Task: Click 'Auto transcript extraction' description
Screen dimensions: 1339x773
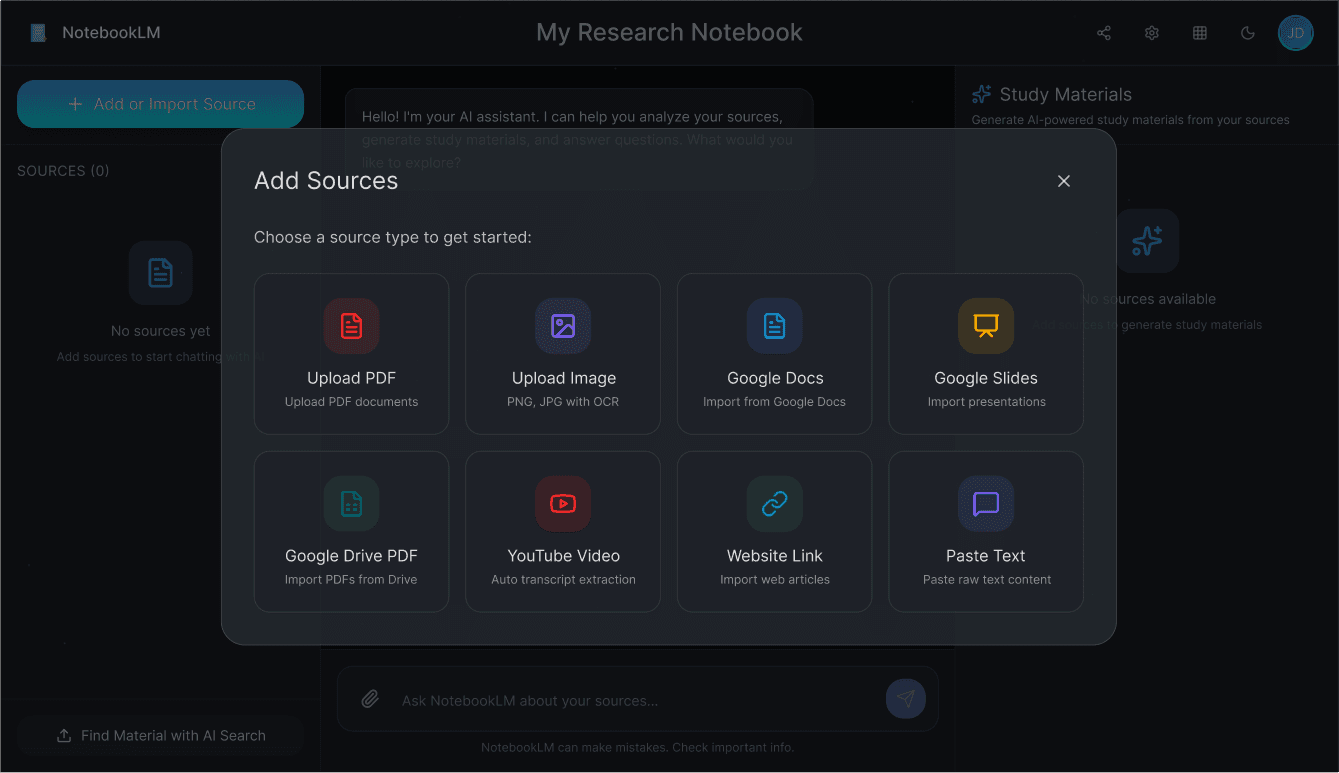Action: pyautogui.click(x=563, y=580)
